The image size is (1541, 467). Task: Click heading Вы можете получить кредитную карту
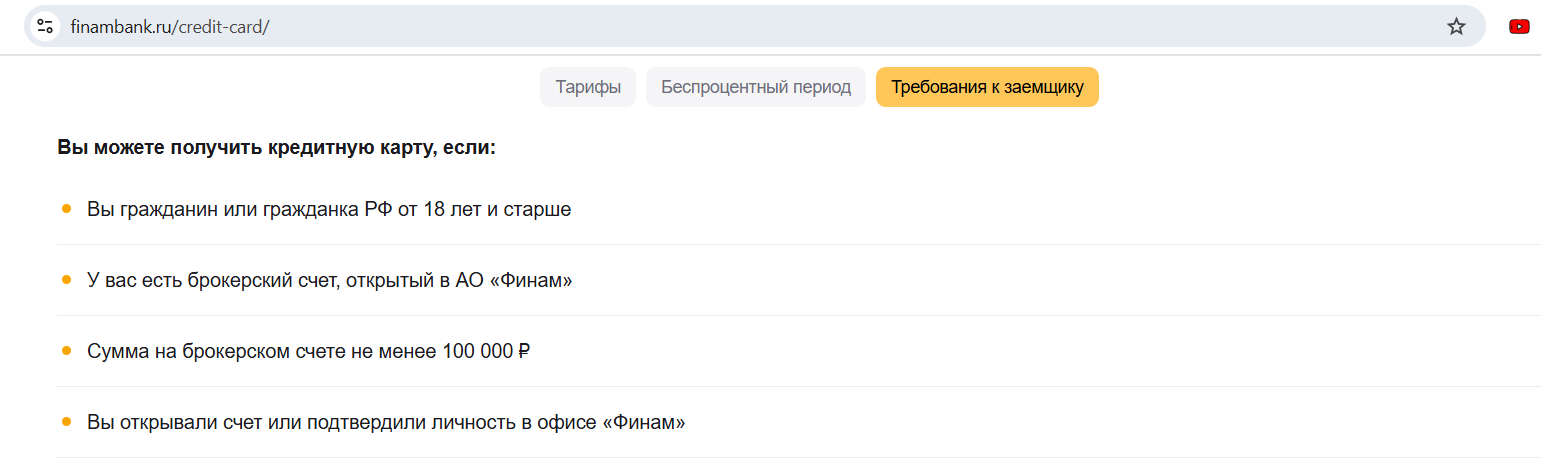pyautogui.click(x=277, y=148)
